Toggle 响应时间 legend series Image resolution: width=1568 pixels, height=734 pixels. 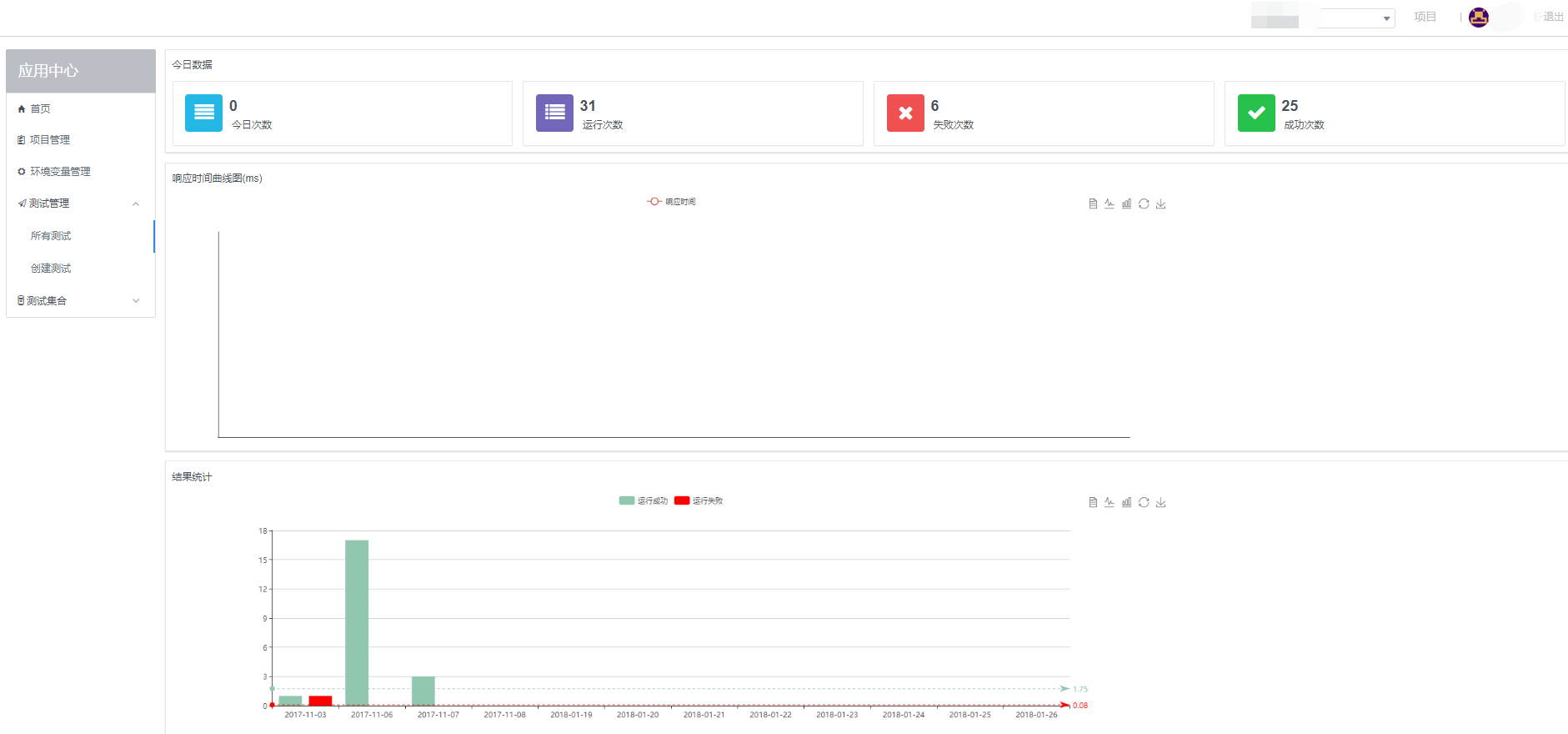coord(671,202)
